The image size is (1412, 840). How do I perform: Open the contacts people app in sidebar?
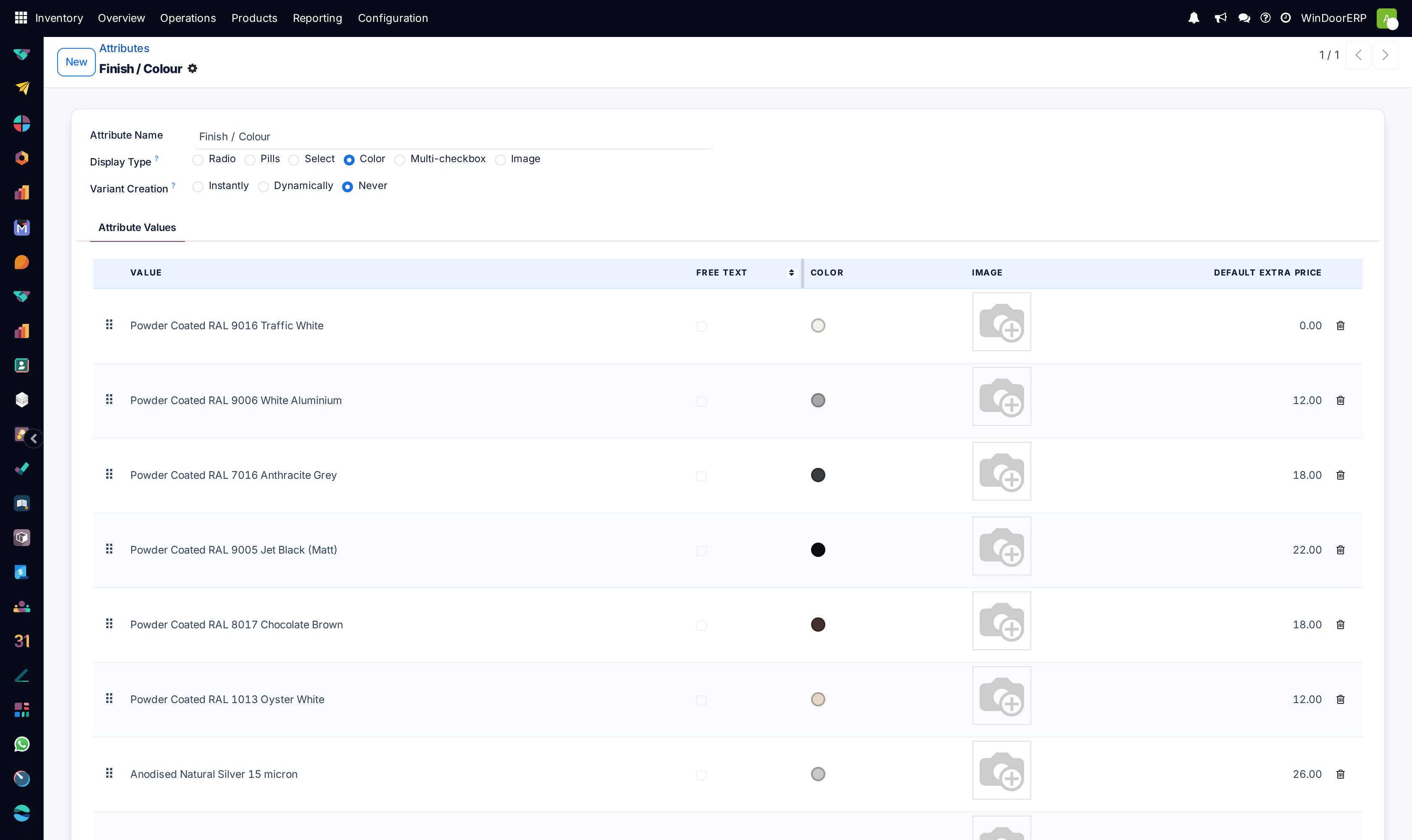pyautogui.click(x=21, y=606)
